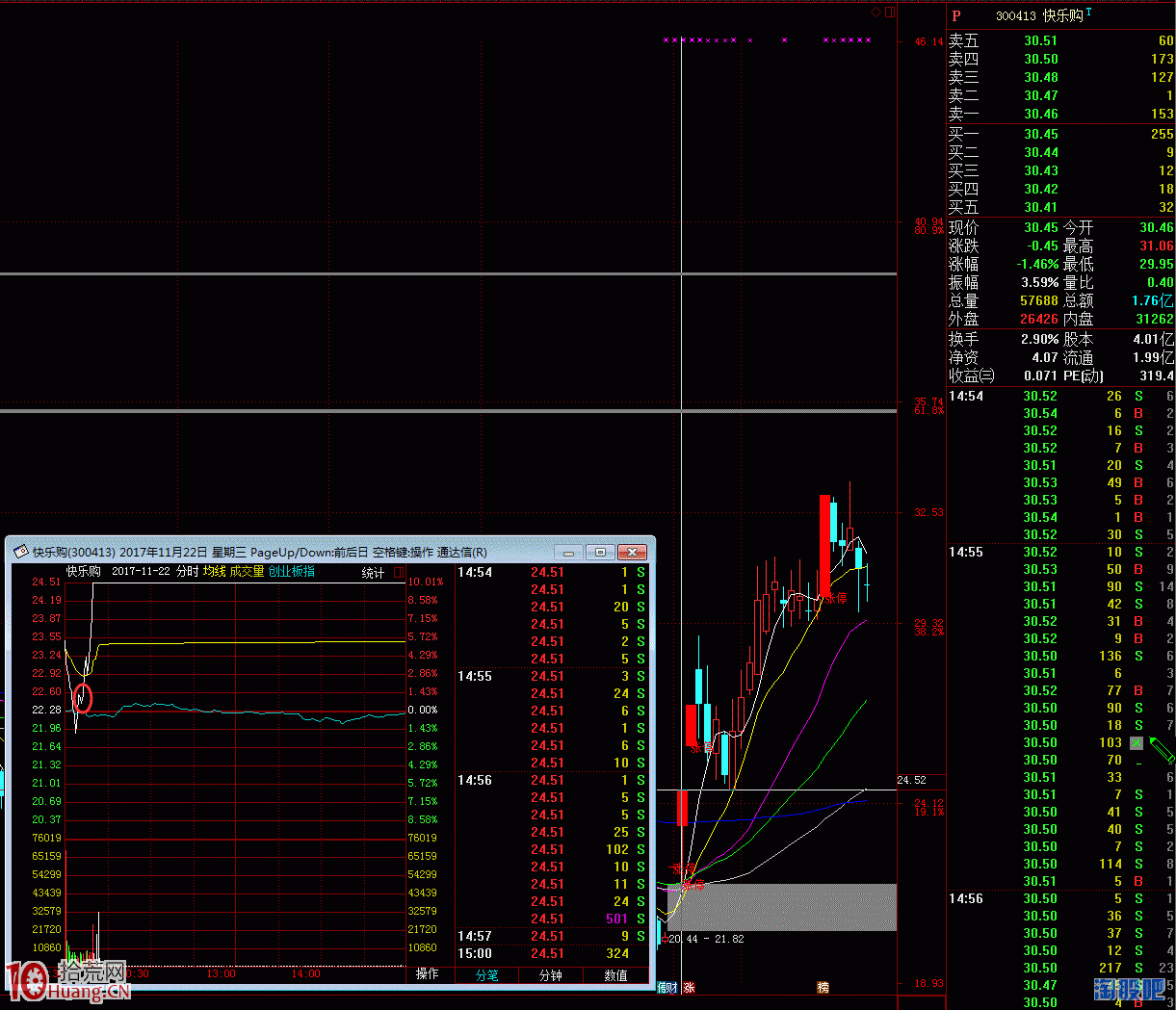Click the 换手 value 2.90%

(1040, 339)
